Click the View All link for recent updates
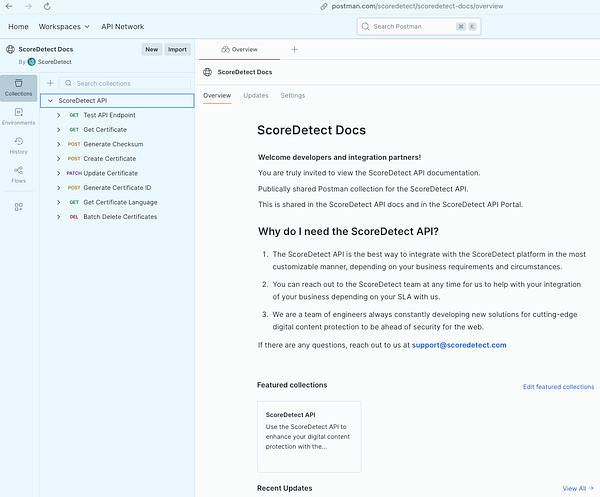Screen dimensions: 600x497 574,488
